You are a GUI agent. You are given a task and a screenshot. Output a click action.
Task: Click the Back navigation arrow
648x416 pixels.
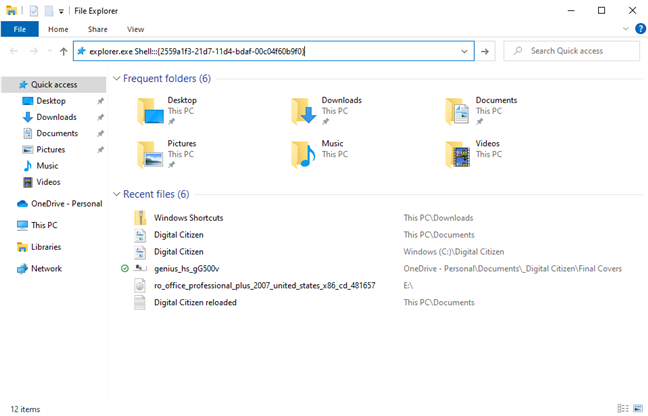pos(14,51)
